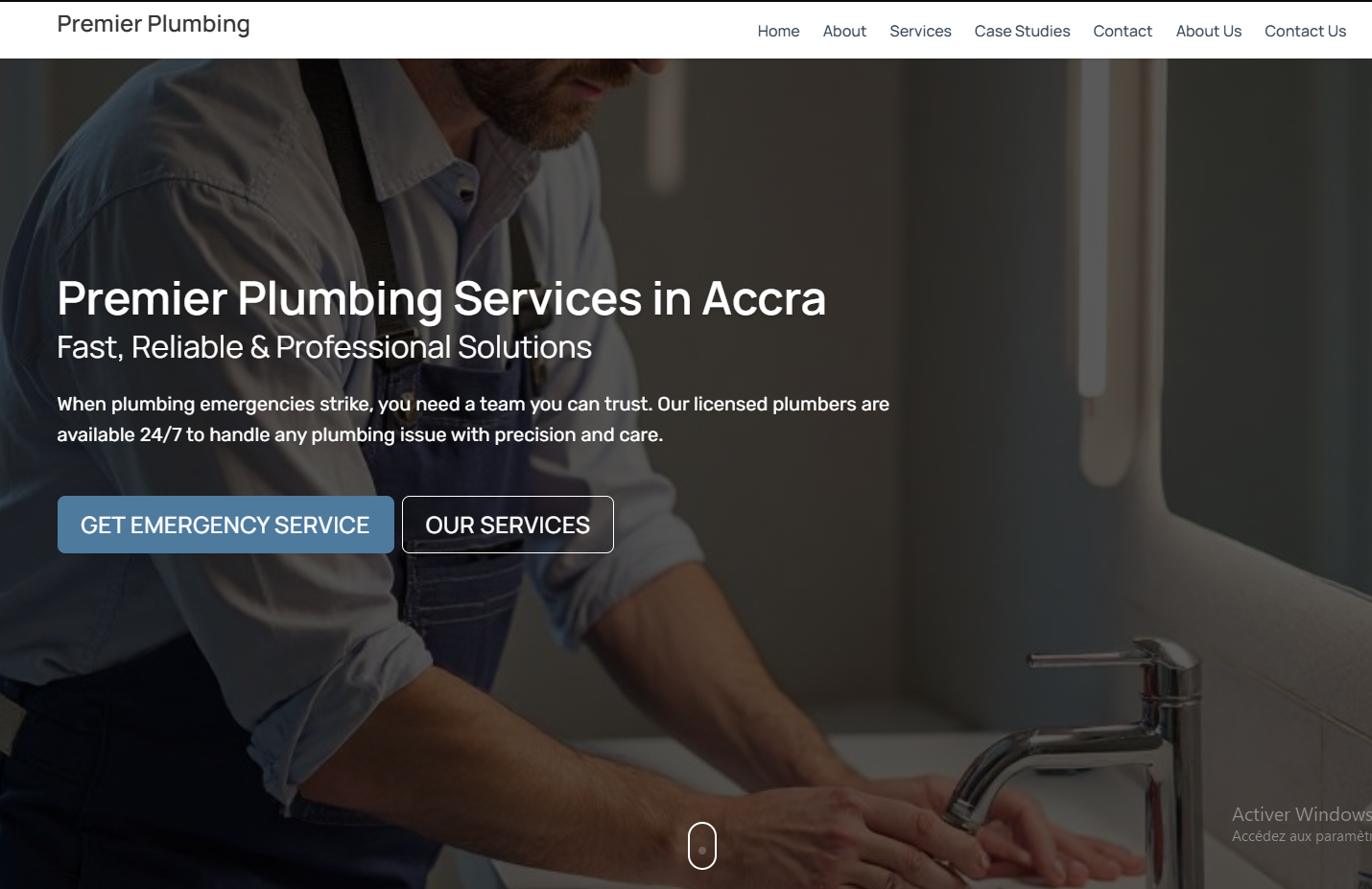Select Case Studies in the navigation bar
The width and height of the screenshot is (1372, 889).
pyautogui.click(x=1022, y=31)
